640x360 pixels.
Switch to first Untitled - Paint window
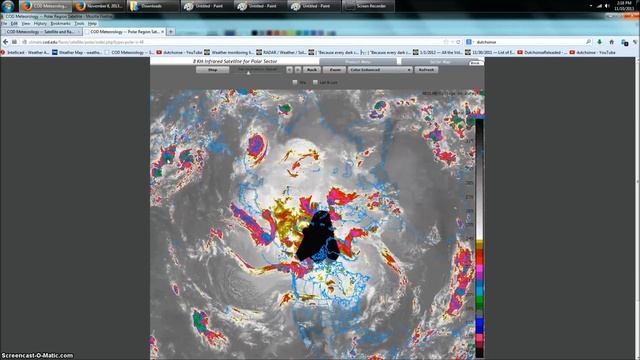point(207,6)
